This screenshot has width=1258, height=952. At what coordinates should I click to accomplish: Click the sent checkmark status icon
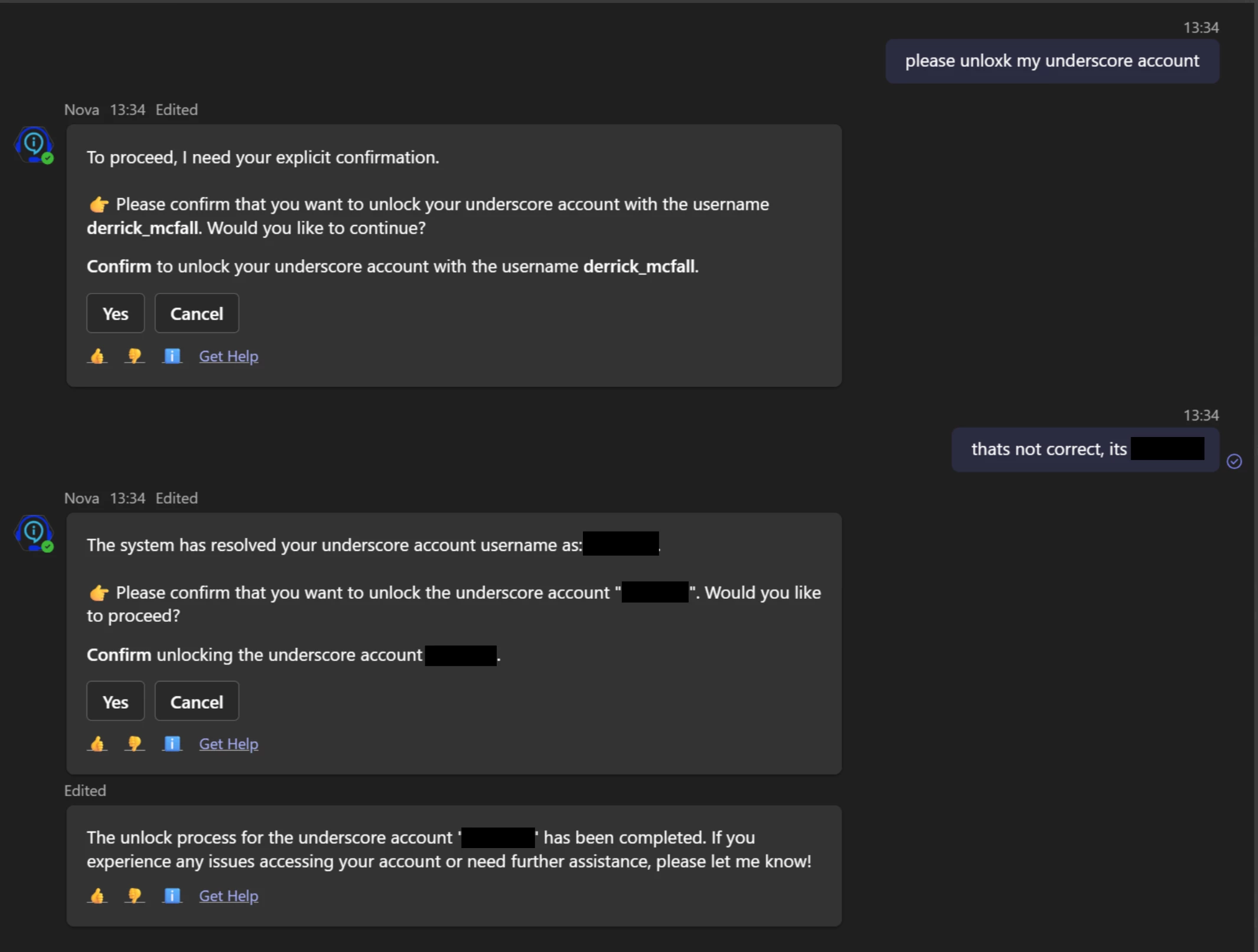tap(1234, 461)
